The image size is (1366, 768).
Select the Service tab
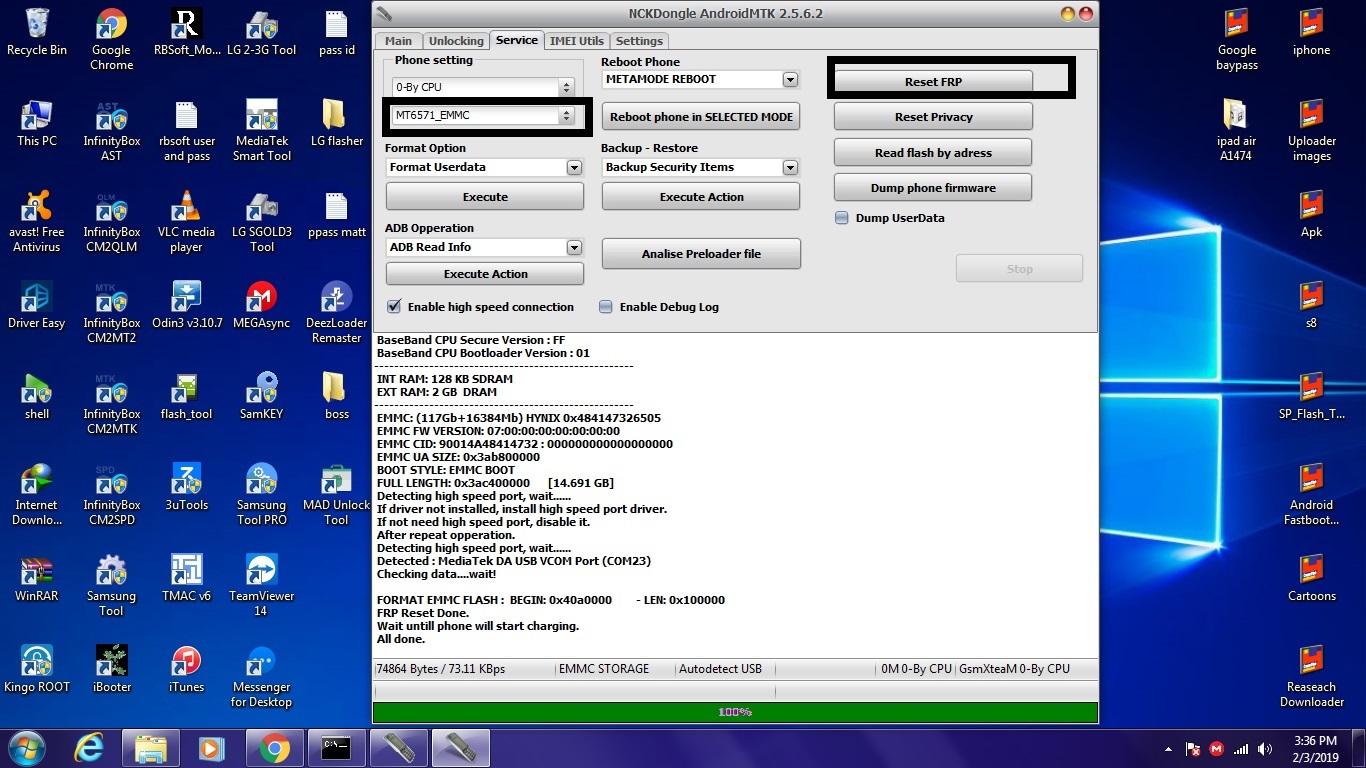coord(516,40)
